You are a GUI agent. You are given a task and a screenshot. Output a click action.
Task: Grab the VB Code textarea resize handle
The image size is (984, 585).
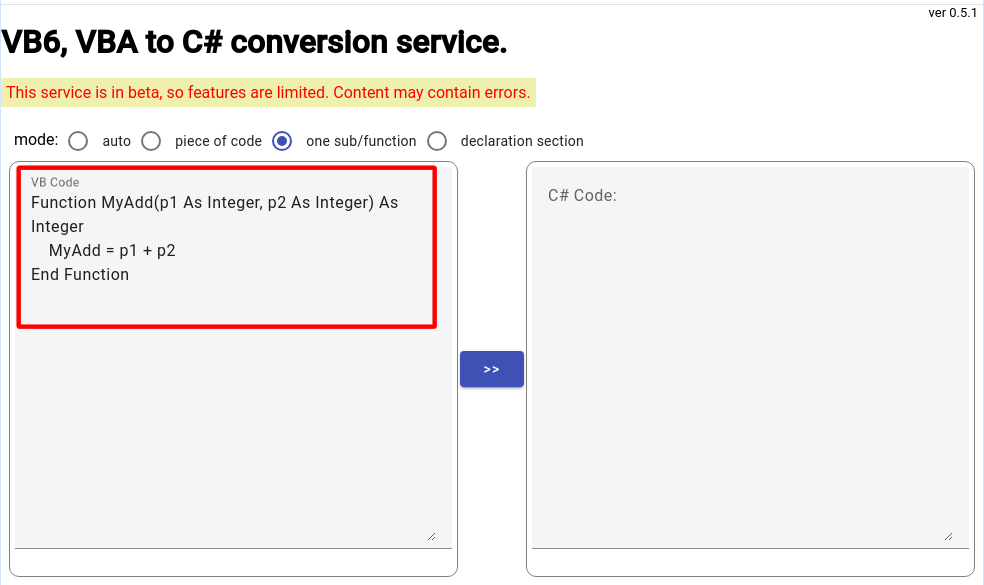tap(432, 537)
